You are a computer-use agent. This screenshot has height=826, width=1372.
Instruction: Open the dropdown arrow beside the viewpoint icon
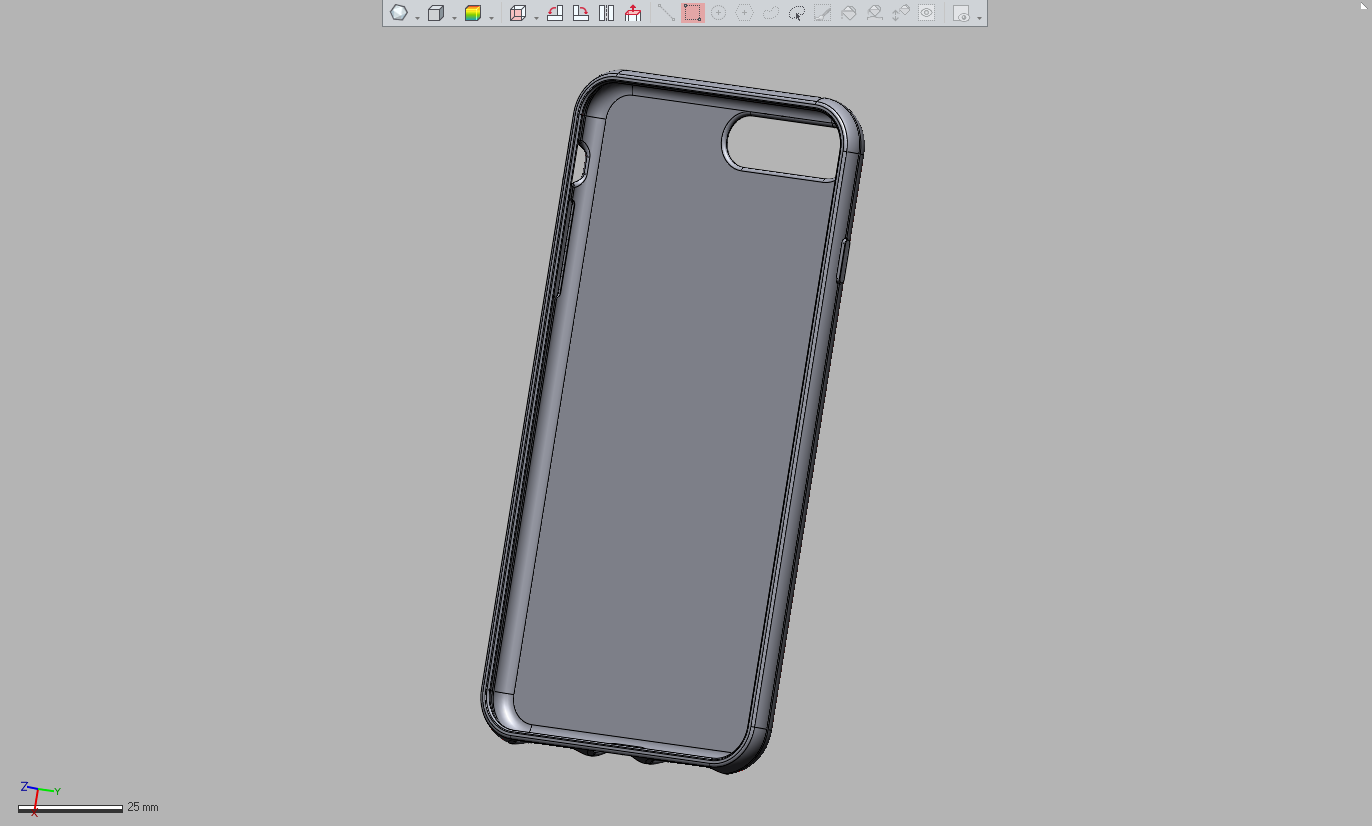coord(417,17)
